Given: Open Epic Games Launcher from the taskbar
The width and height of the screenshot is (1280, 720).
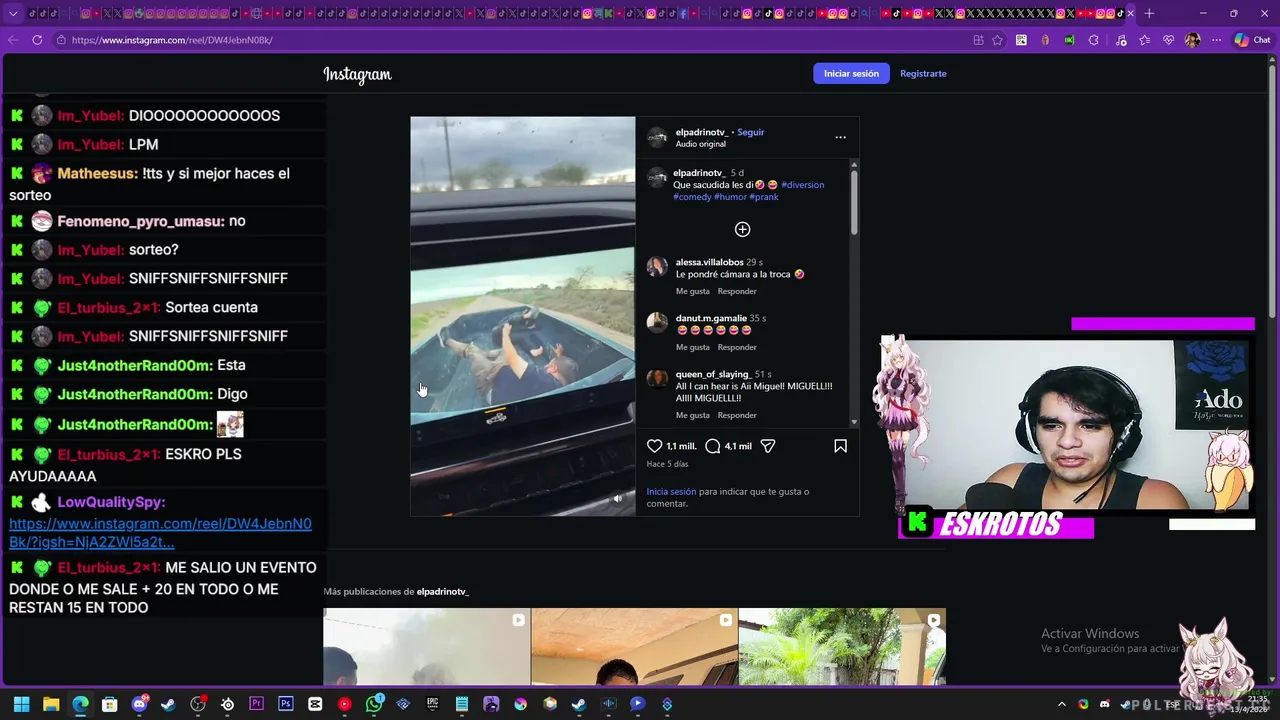Looking at the screenshot, I should click(x=432, y=704).
